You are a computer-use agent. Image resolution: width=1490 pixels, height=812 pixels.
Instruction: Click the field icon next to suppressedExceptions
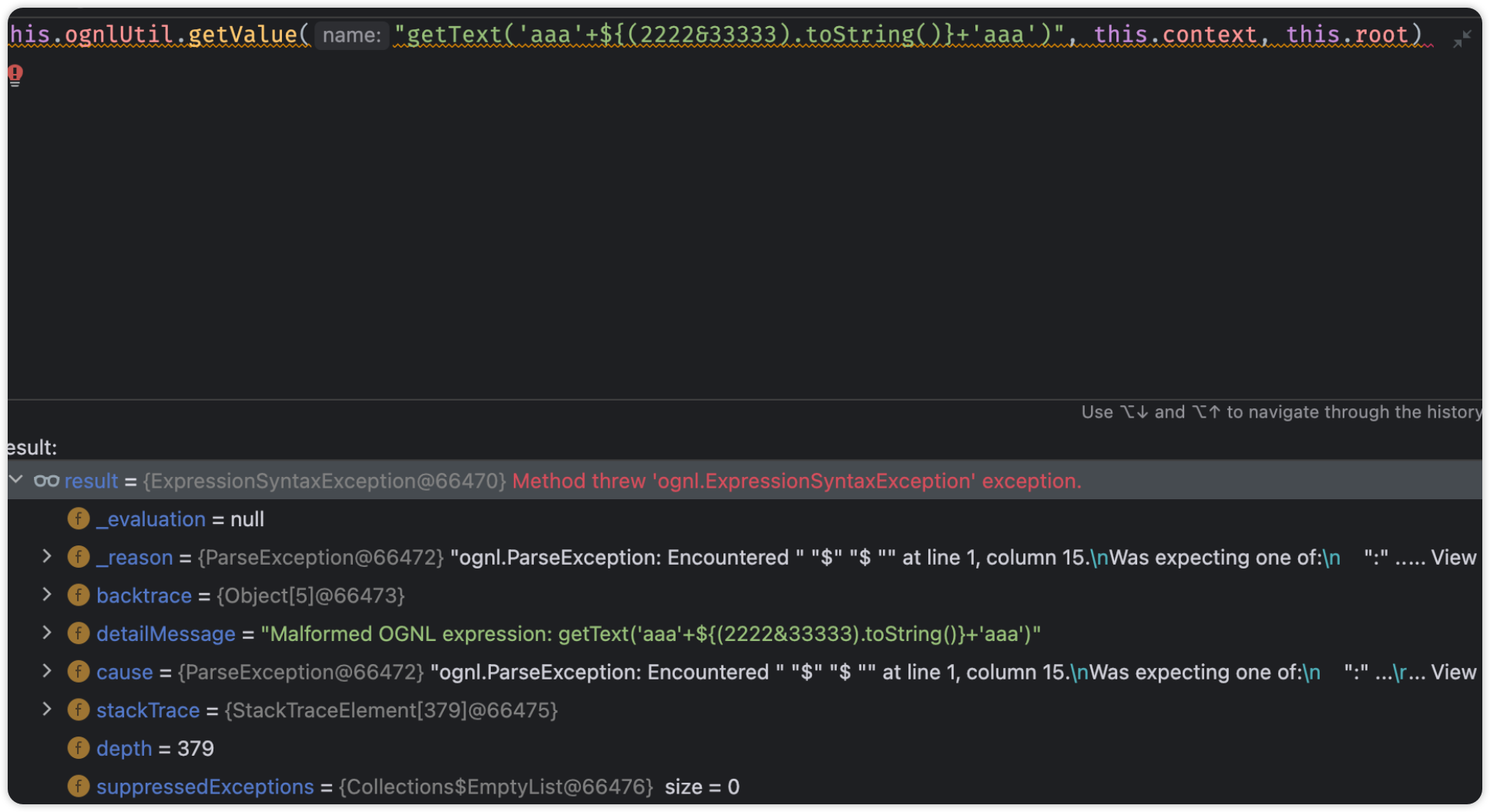pyautogui.click(x=79, y=786)
